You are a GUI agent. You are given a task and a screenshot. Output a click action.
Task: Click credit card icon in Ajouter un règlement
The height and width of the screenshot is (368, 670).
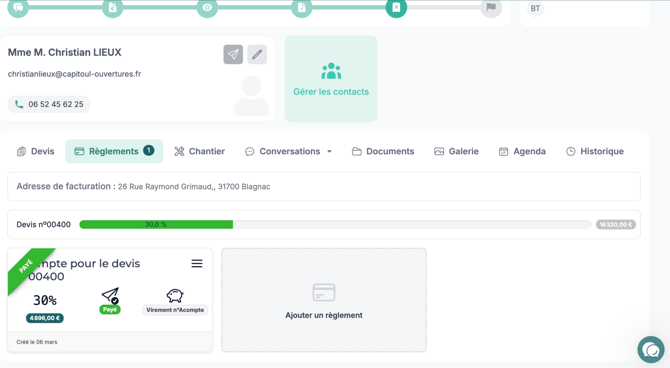[324, 293]
